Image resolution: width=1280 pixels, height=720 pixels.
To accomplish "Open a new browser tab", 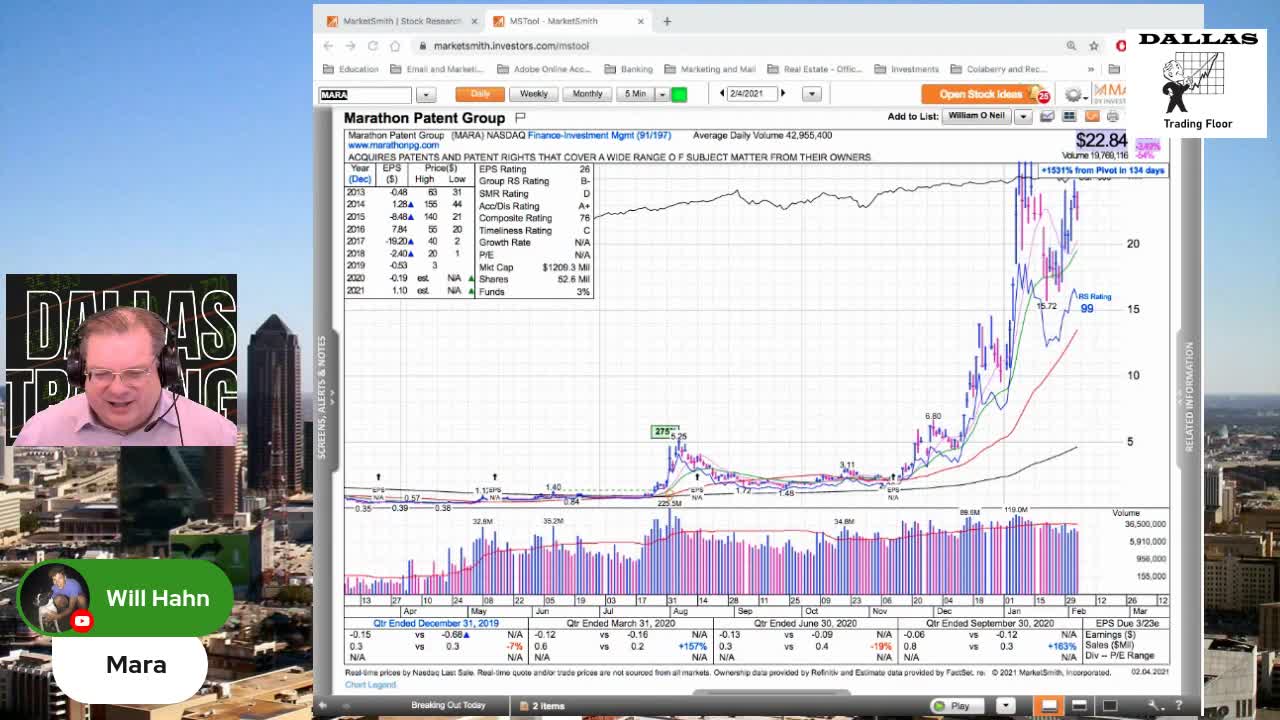I will tap(667, 20).
